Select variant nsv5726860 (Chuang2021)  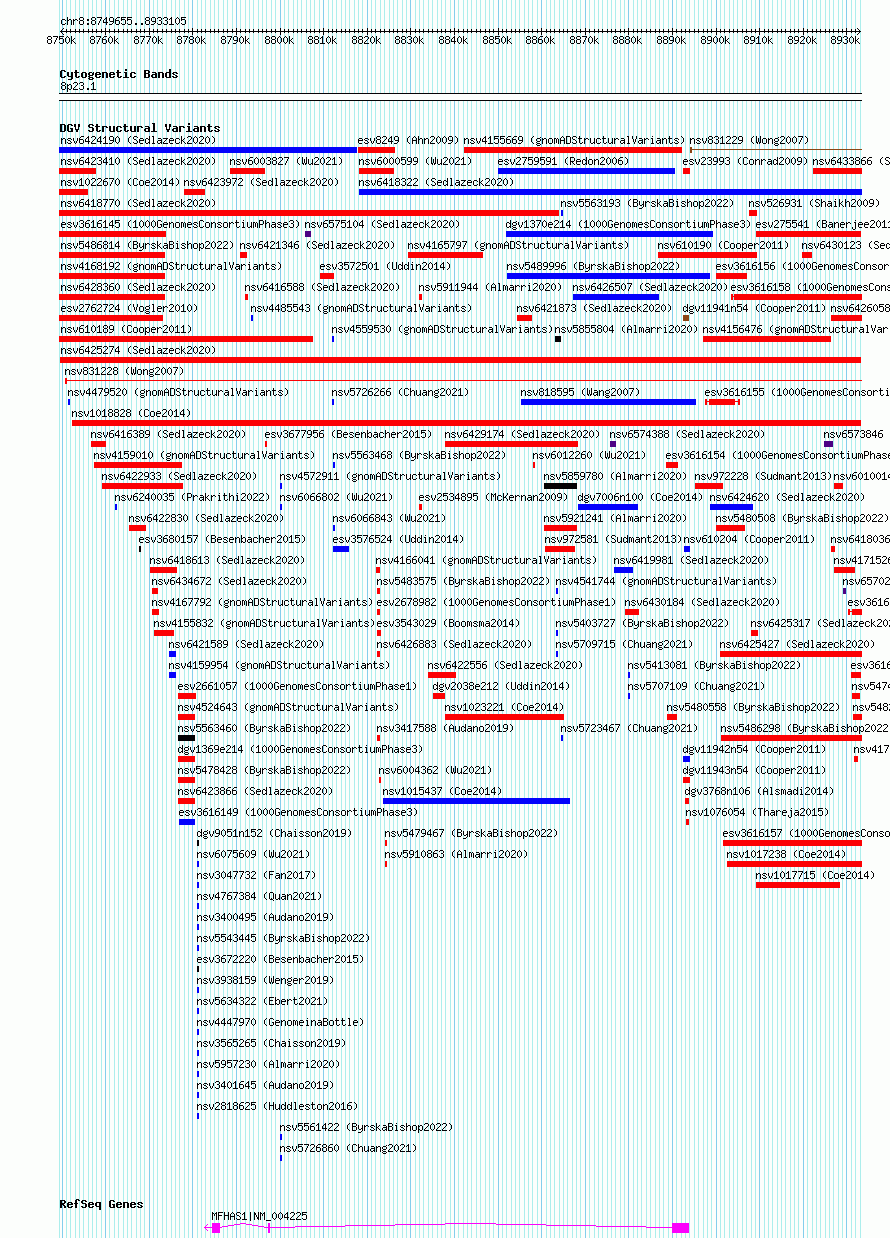click(x=348, y=1148)
